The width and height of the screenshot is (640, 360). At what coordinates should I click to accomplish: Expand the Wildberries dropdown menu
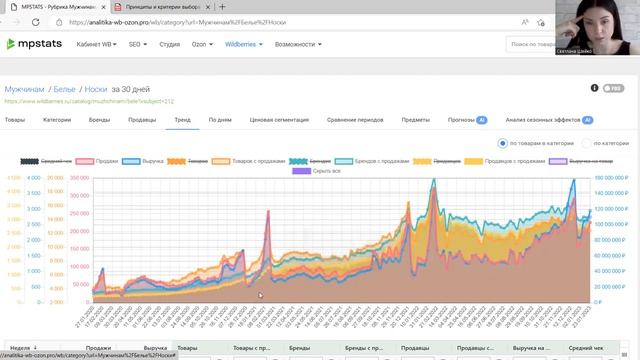click(x=244, y=44)
